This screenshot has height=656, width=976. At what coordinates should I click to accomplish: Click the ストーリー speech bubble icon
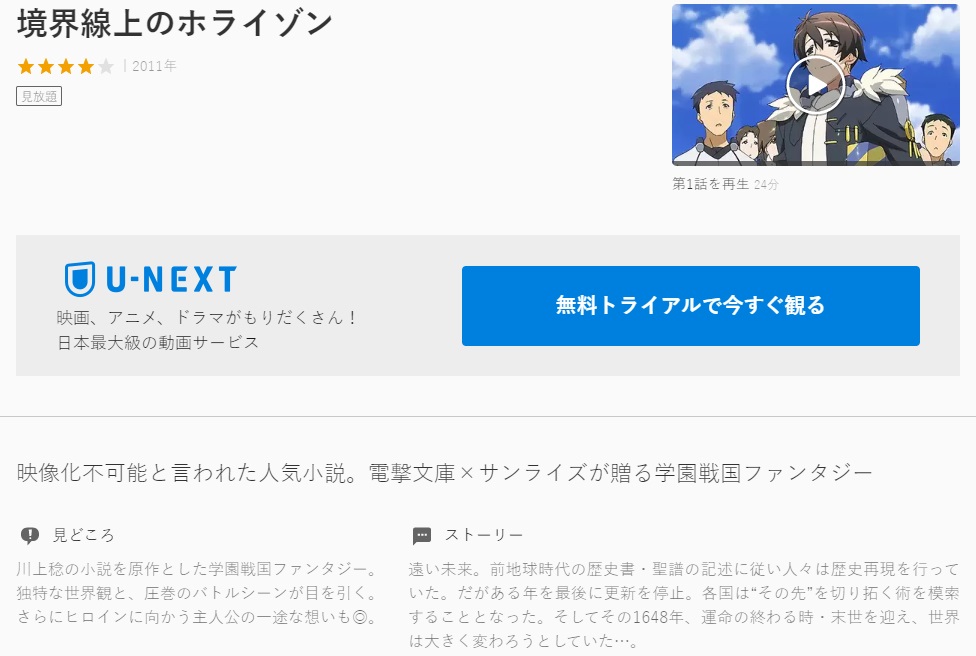[x=421, y=535]
